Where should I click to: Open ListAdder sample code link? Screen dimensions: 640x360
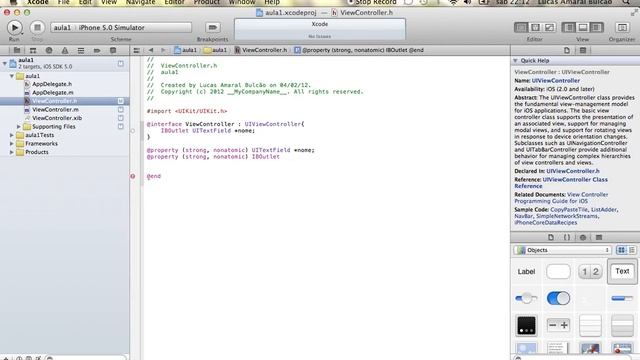point(604,209)
